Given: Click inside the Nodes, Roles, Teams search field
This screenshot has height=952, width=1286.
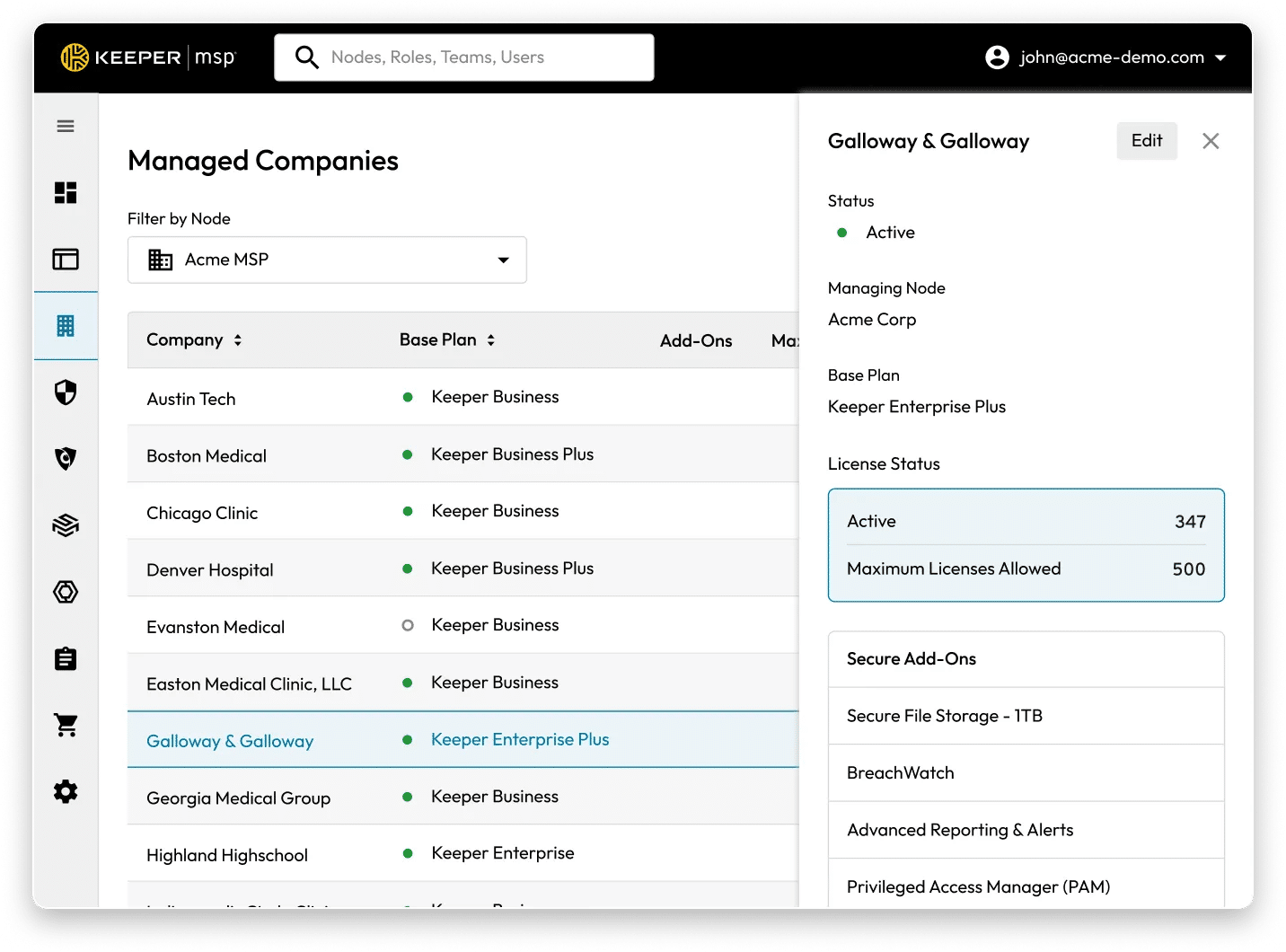Looking at the screenshot, I should tap(463, 57).
